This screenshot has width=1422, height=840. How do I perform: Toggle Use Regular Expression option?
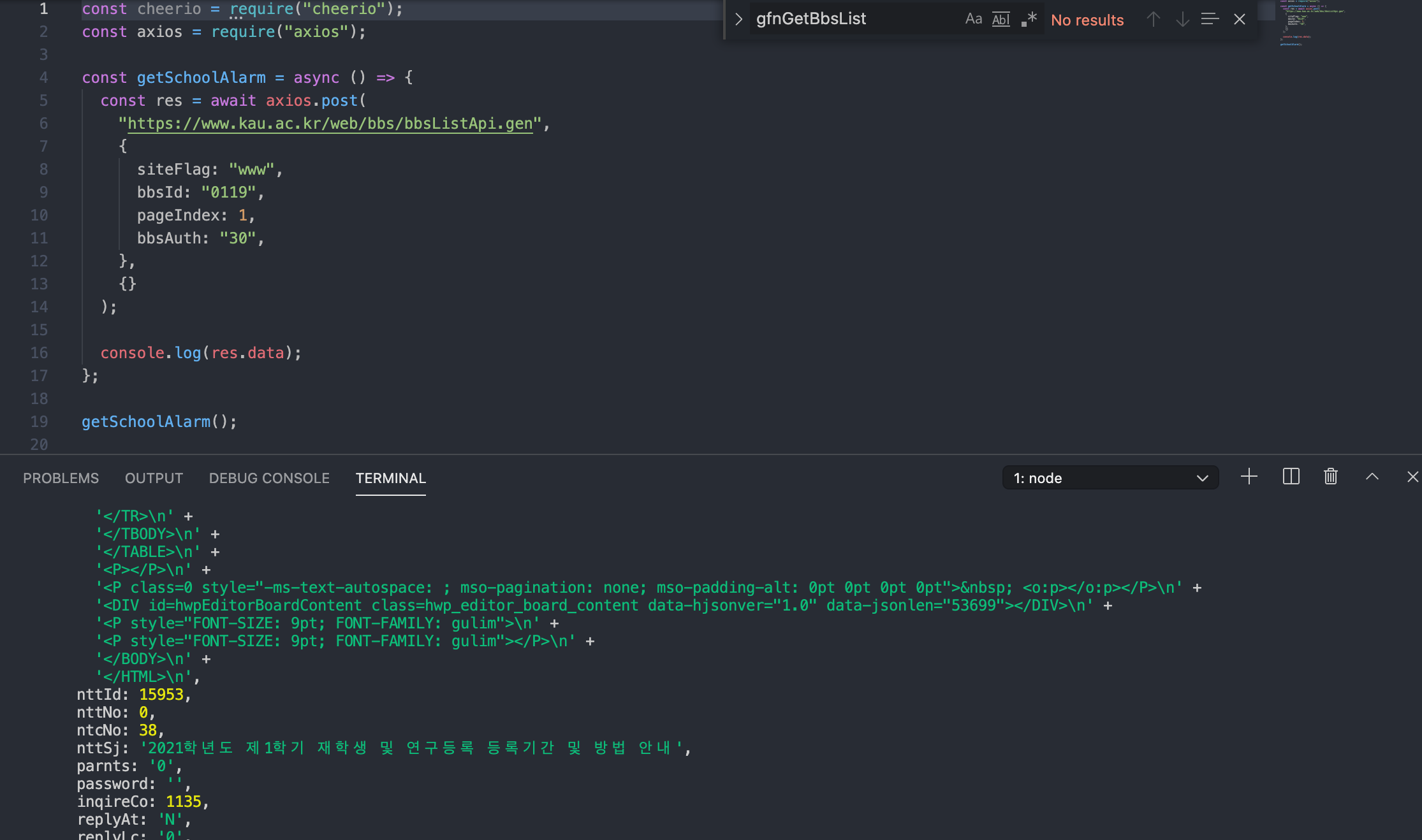[x=1029, y=19]
